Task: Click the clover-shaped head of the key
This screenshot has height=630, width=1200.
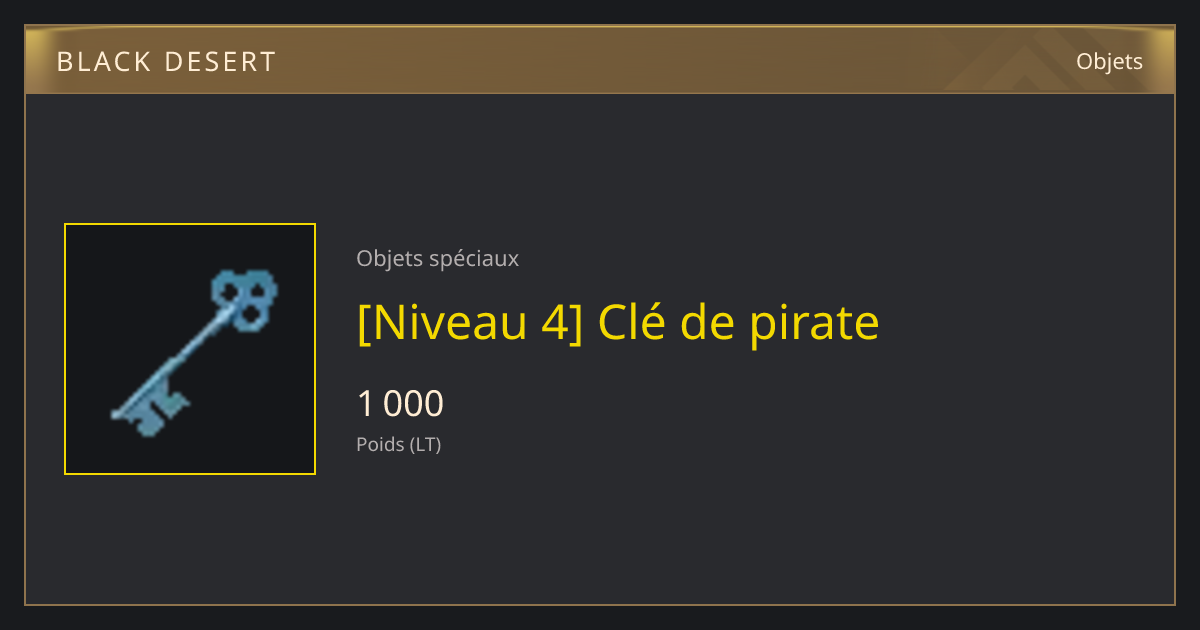Action: pyautogui.click(x=245, y=299)
